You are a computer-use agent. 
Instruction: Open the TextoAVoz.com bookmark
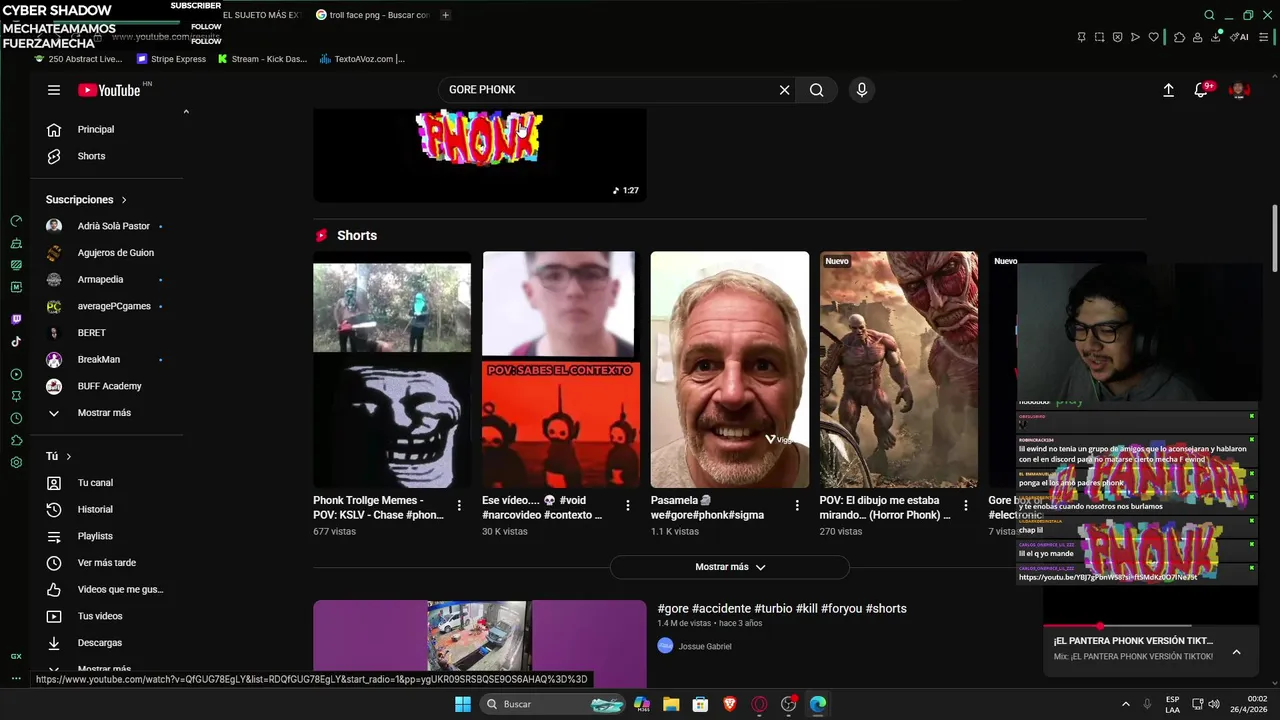(x=362, y=59)
